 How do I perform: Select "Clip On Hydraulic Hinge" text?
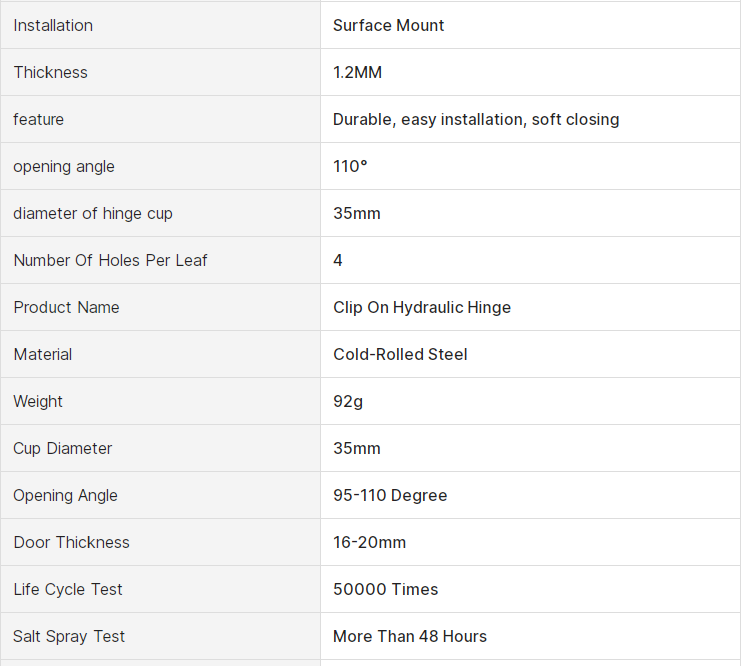pos(422,307)
